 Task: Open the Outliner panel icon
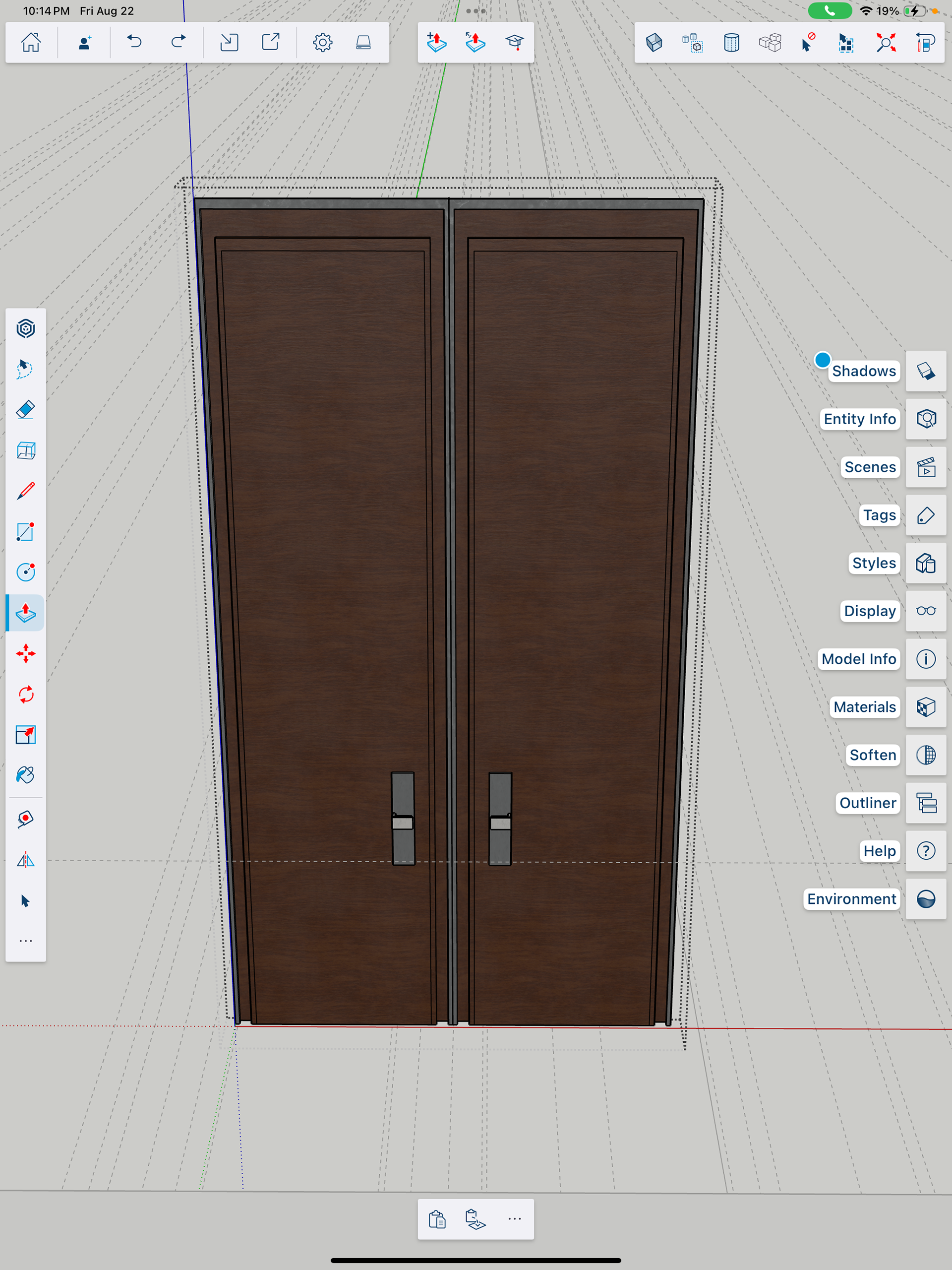926,803
